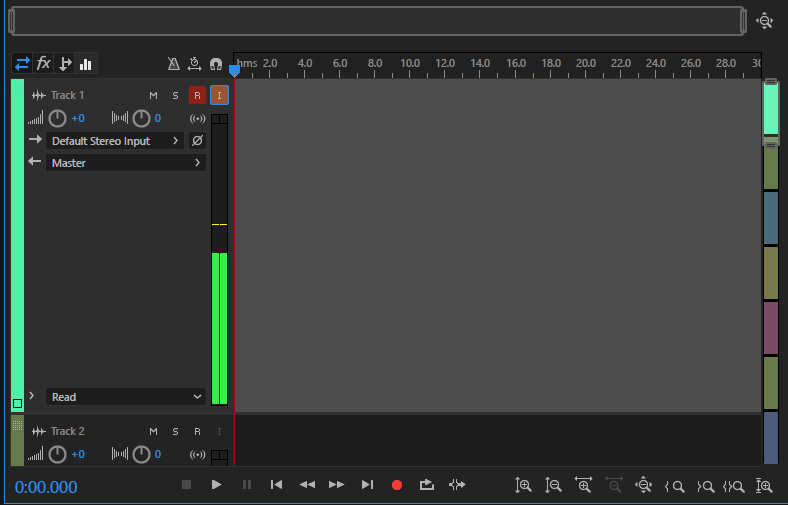Toggle polarity reverse on Track 1
Viewport: 788px width, 505px height.
click(198, 141)
